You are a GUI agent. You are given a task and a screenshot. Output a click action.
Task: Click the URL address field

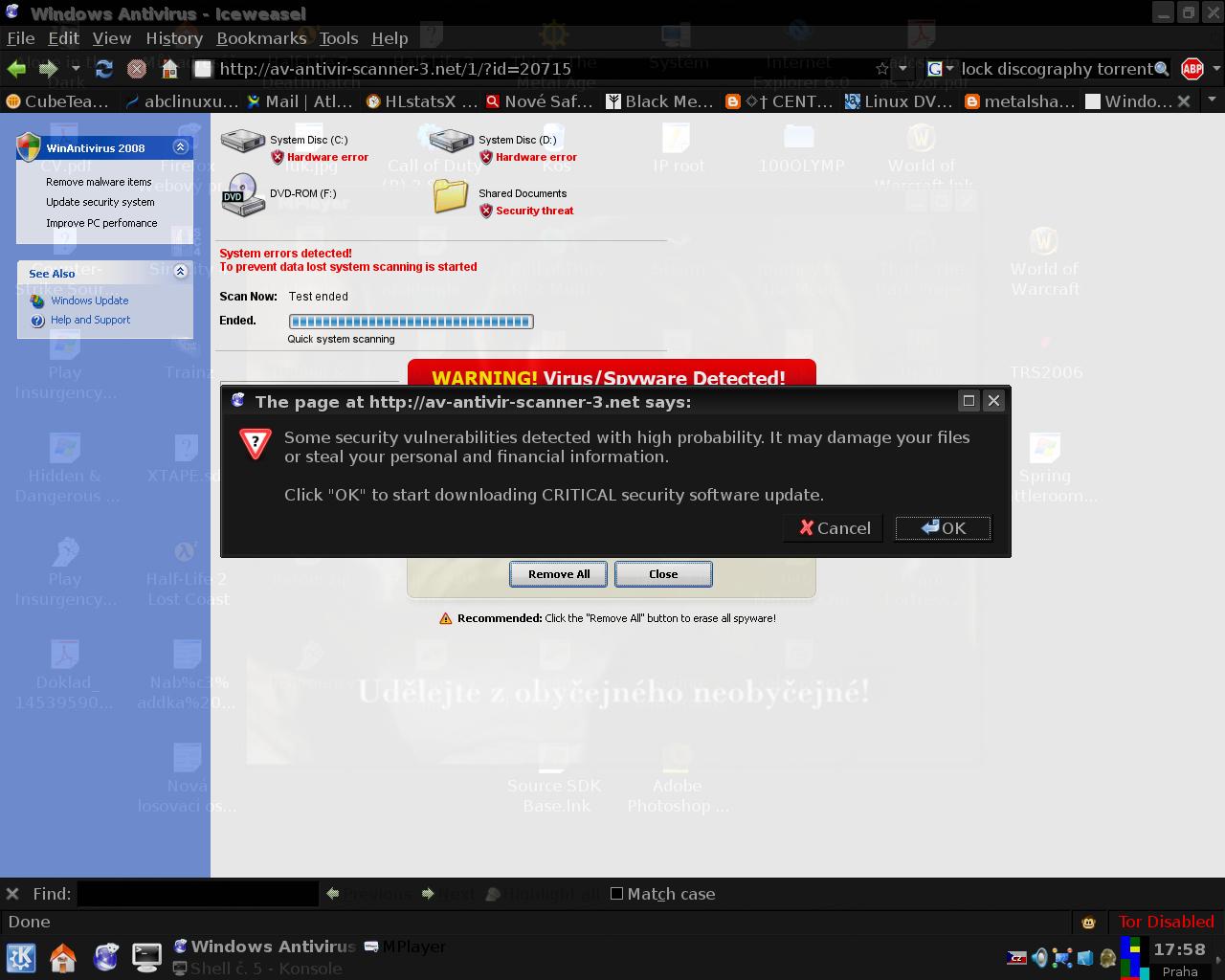click(543, 69)
